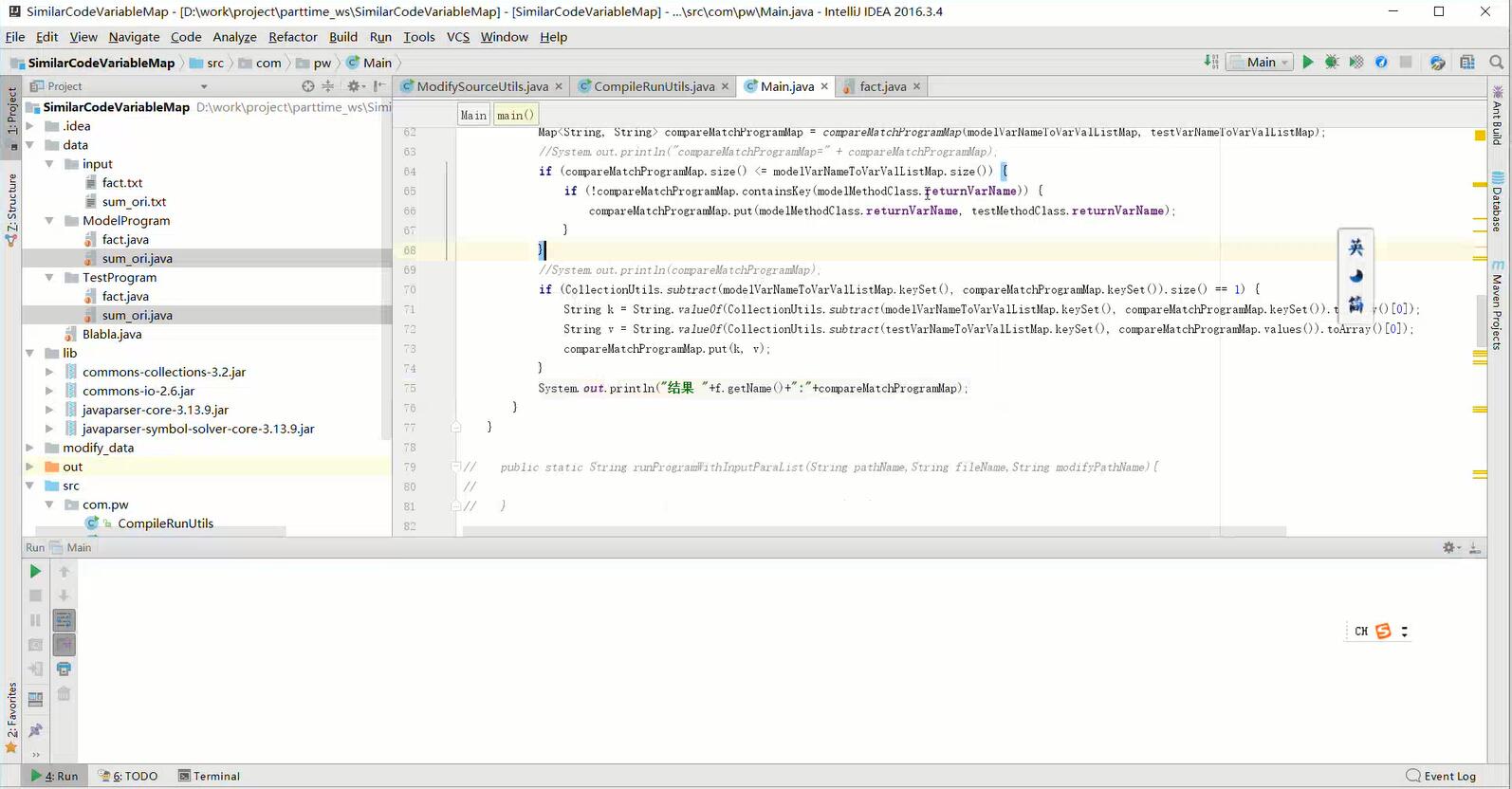
Task: Click the Run panel stop square icon
Action: point(35,596)
